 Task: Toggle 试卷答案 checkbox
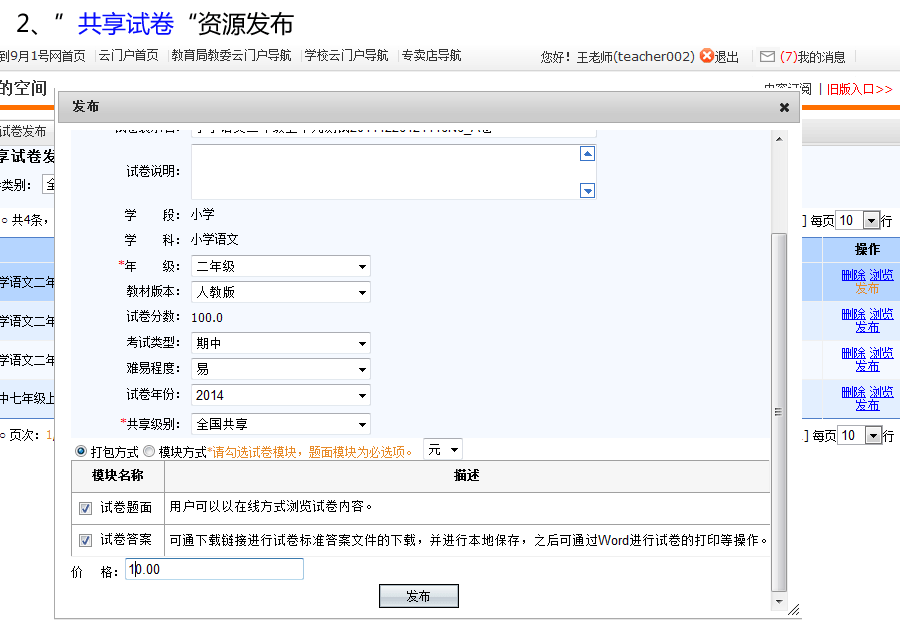[85, 541]
